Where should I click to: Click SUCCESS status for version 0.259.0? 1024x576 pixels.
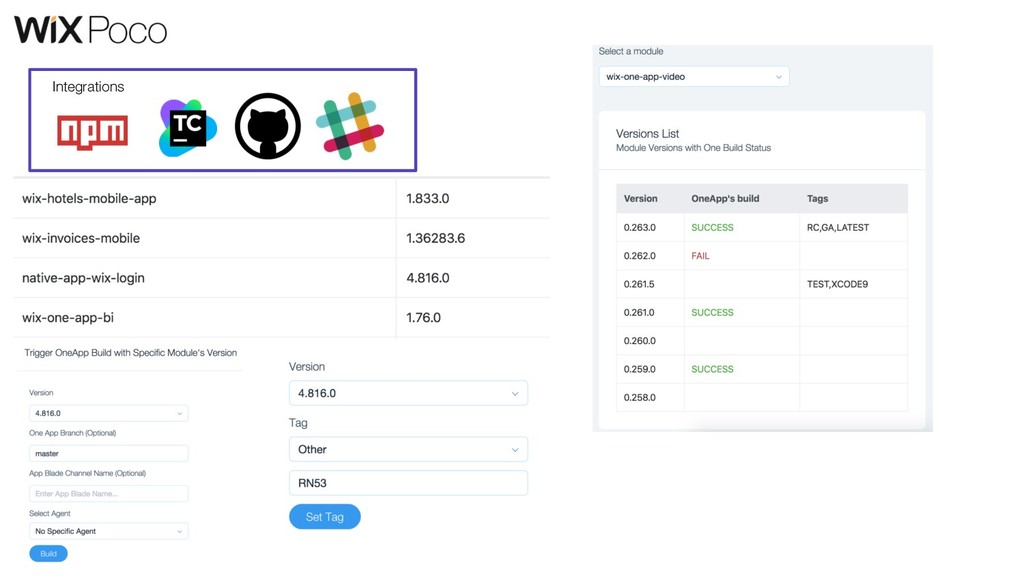click(x=712, y=369)
